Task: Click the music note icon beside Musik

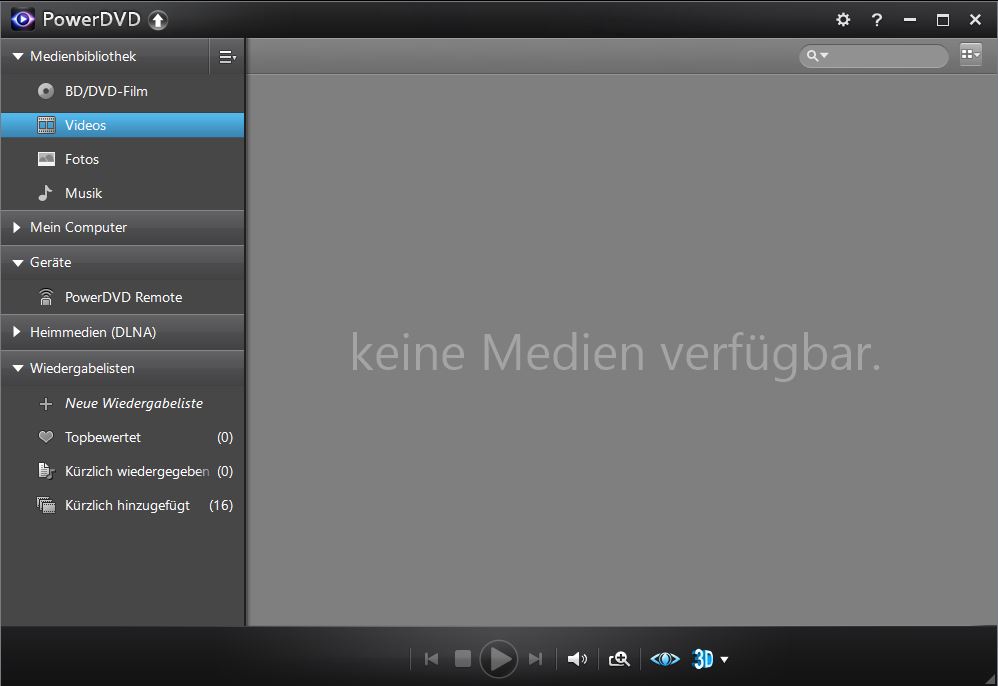Action: point(45,193)
